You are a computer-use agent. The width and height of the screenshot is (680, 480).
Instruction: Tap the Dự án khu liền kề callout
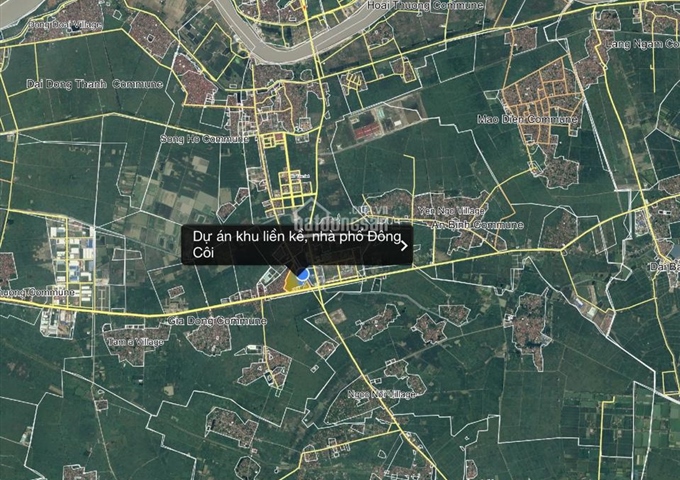297,245
